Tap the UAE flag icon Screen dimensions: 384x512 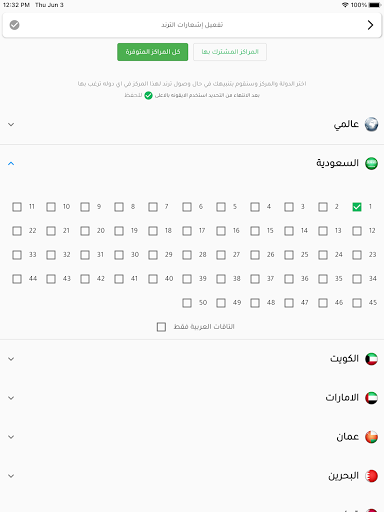pyautogui.click(x=371, y=398)
